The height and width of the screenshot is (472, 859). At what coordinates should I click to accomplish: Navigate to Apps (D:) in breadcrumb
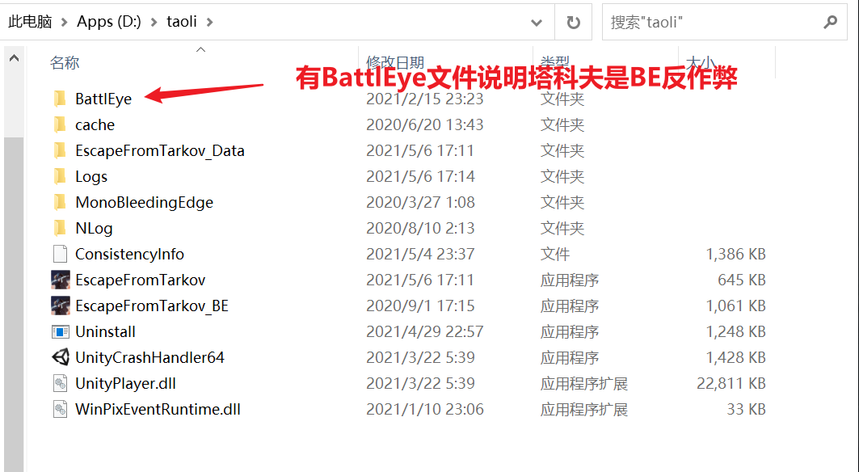click(x=108, y=22)
